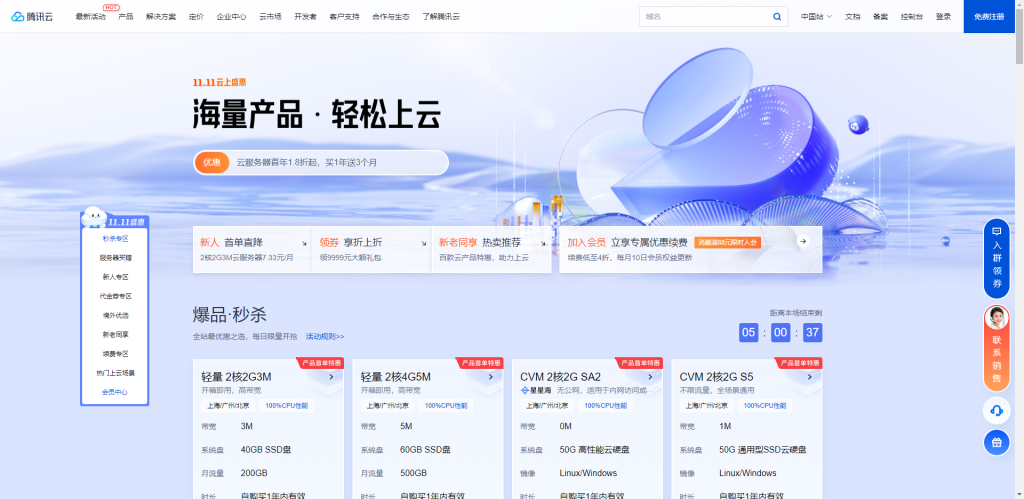Select 续费专区 in the sidebar

[115, 354]
